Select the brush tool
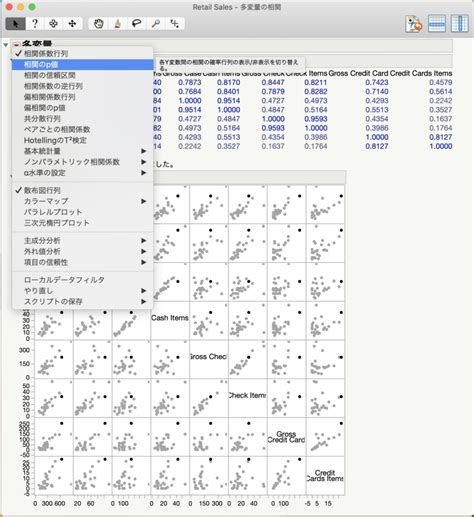Screen dimensions: 474x517 (x=117, y=24)
